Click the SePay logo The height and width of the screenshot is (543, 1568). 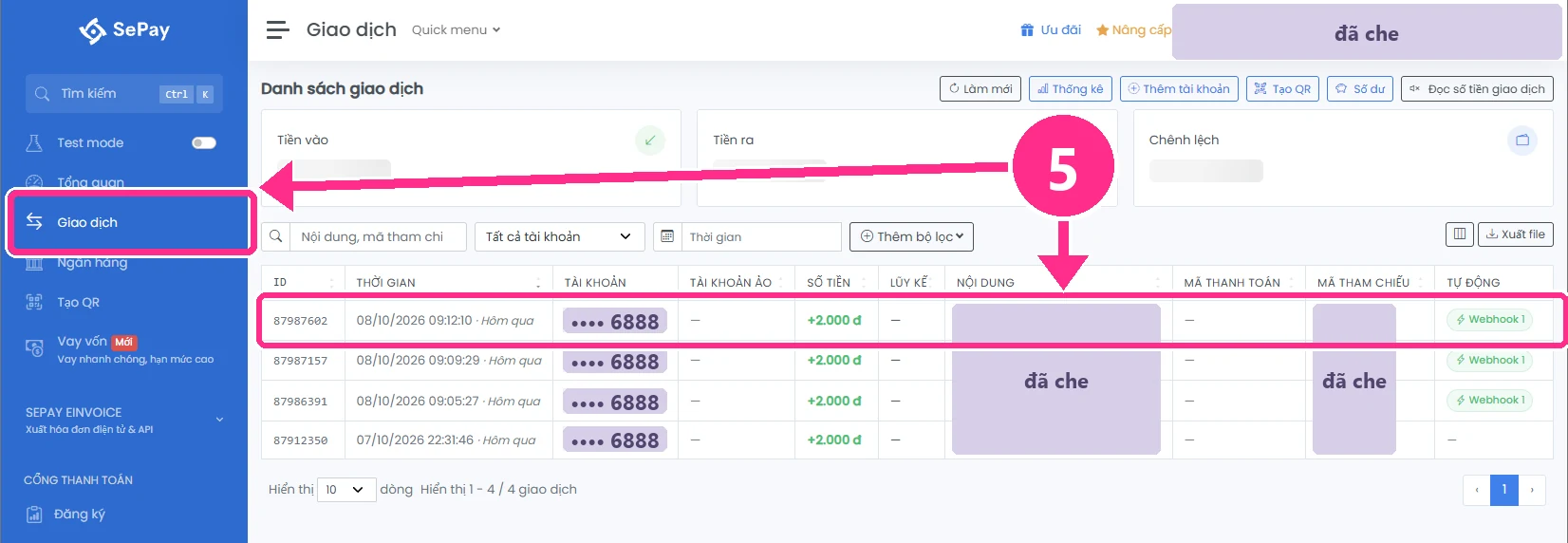(124, 30)
